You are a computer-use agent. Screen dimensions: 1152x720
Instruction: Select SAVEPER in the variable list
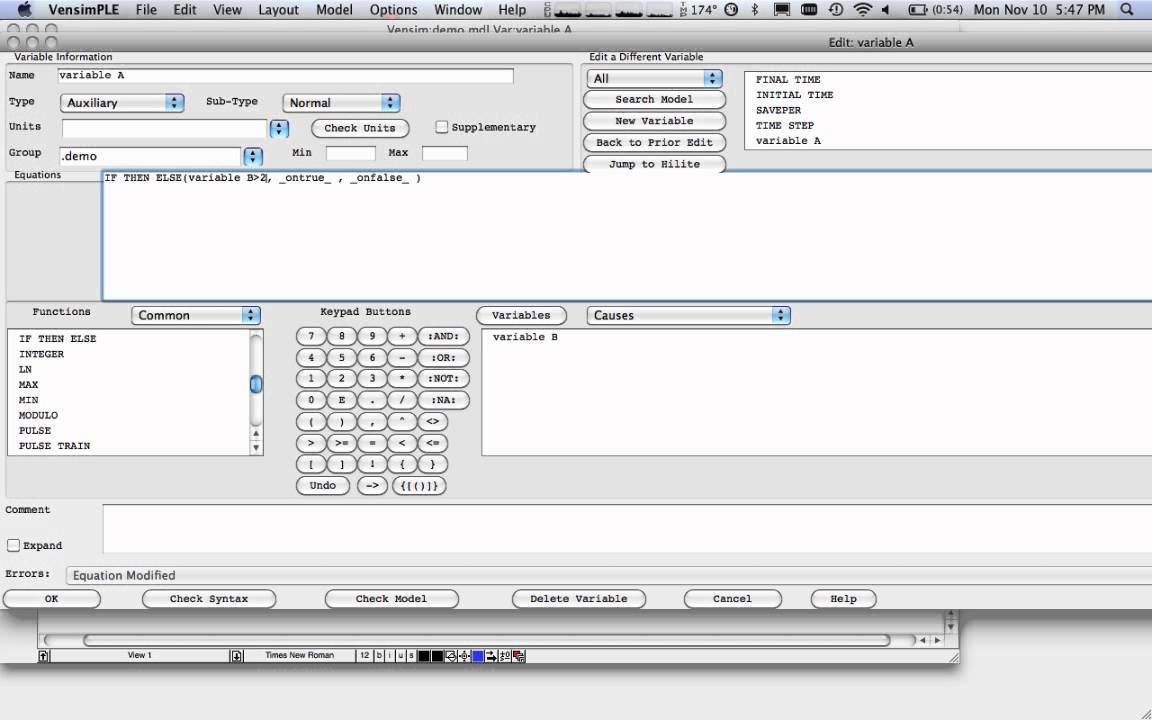point(778,110)
